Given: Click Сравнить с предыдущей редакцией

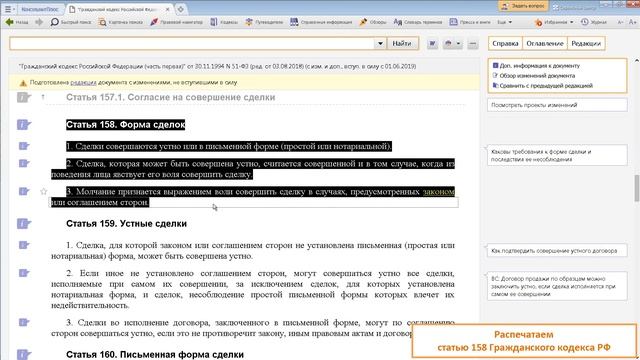Looking at the screenshot, I should (542, 86).
